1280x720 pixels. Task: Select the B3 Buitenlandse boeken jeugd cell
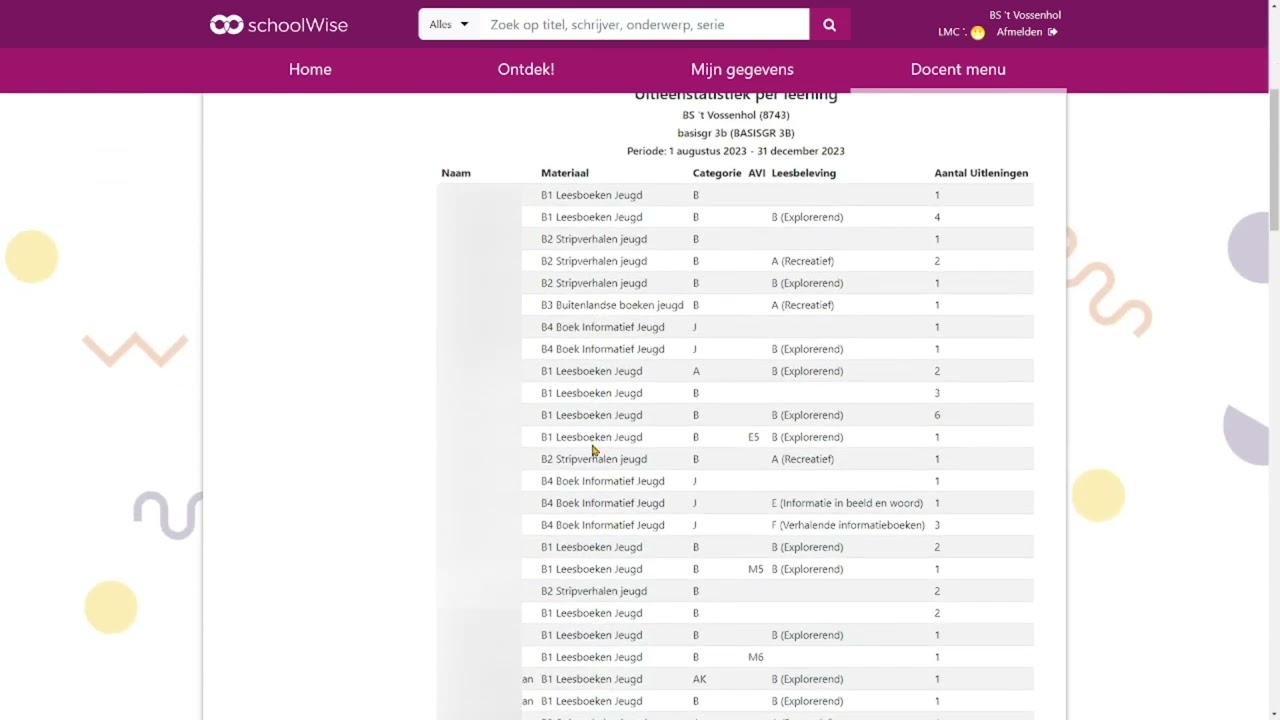612,305
